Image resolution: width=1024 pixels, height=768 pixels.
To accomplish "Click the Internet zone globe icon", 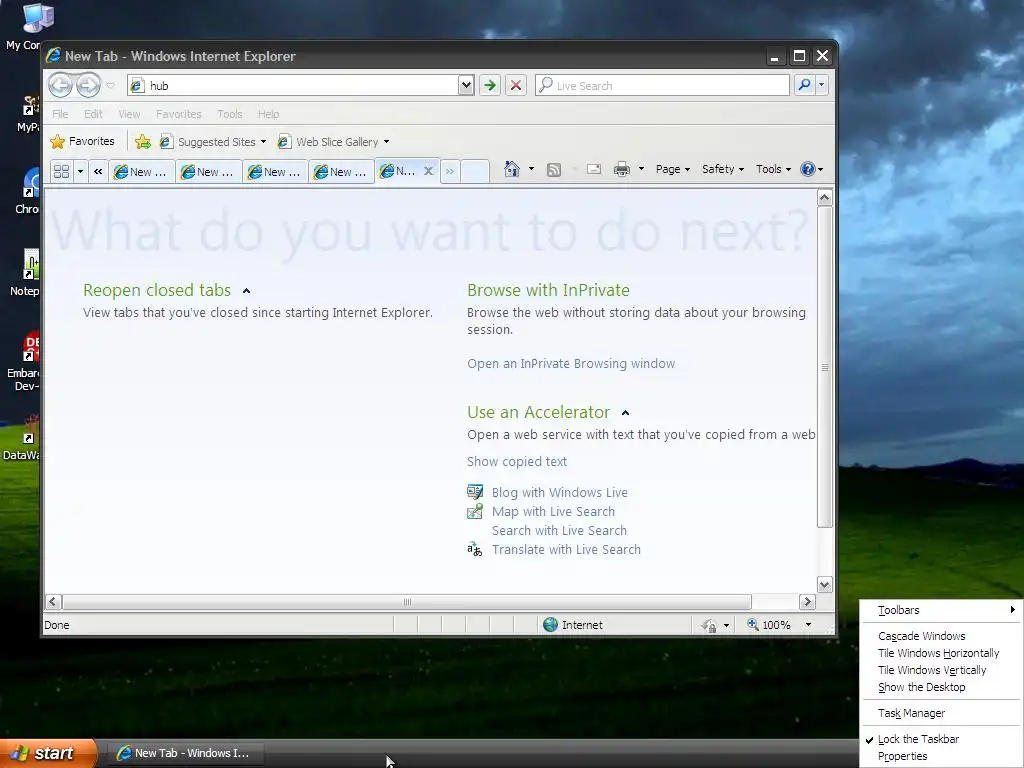I will [x=551, y=624].
